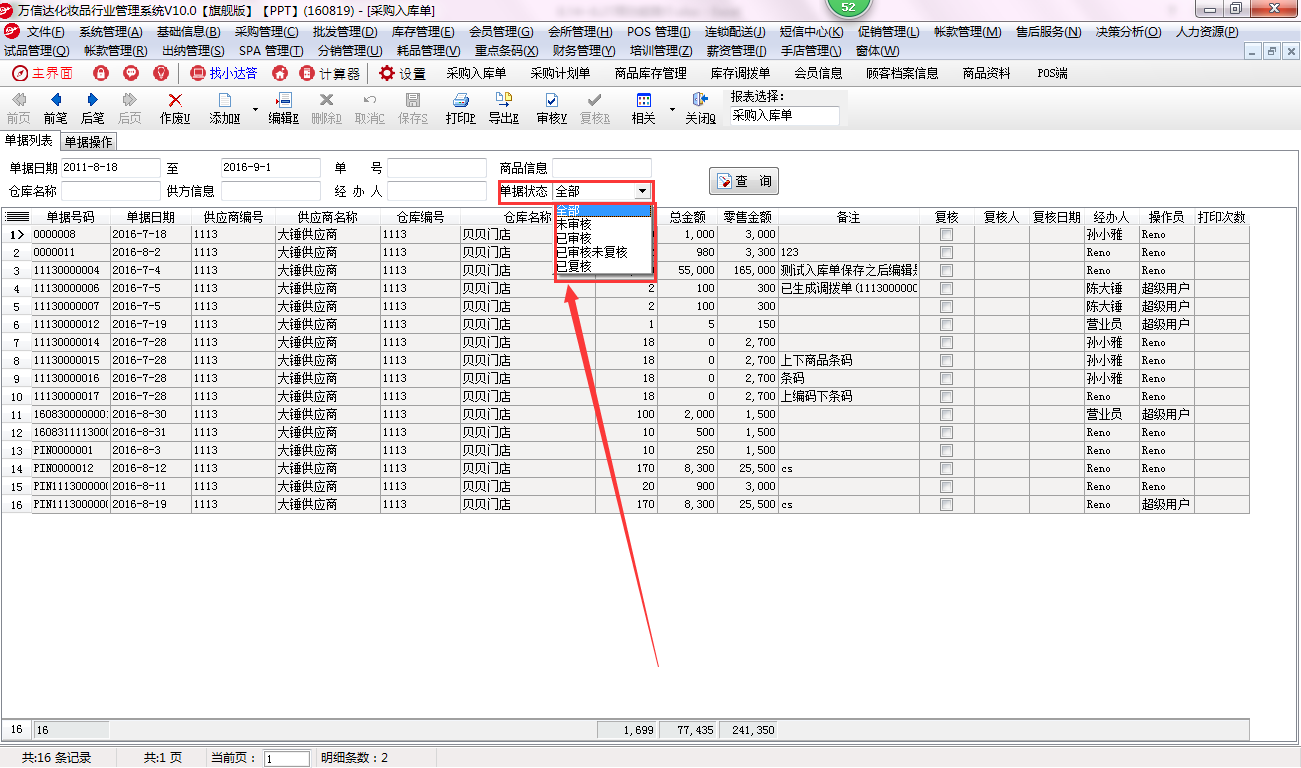Edit the document with 编辑
Screen dimensions: 1301x768
(x=284, y=108)
